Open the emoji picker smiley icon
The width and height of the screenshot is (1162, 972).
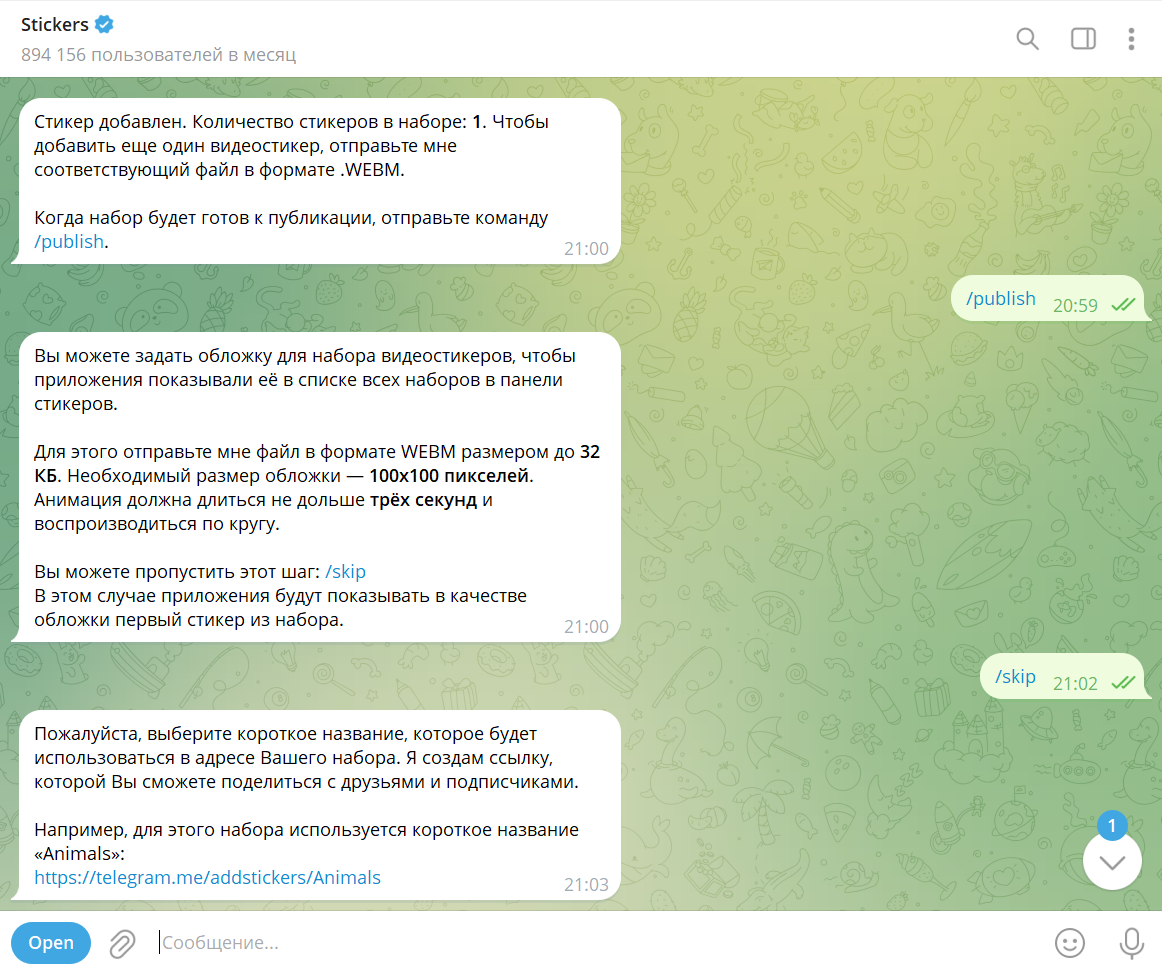[x=1069, y=943]
